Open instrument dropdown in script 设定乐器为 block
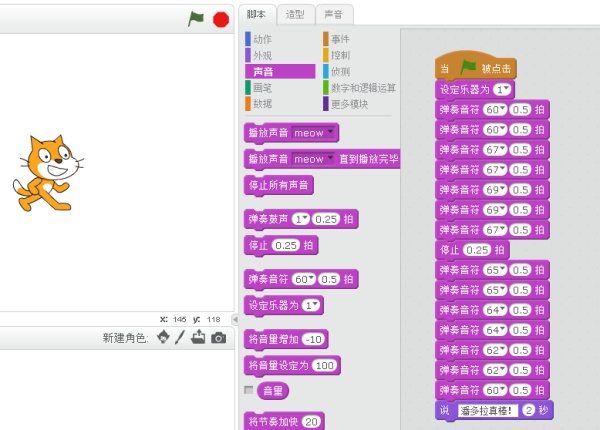 pyautogui.click(x=507, y=89)
